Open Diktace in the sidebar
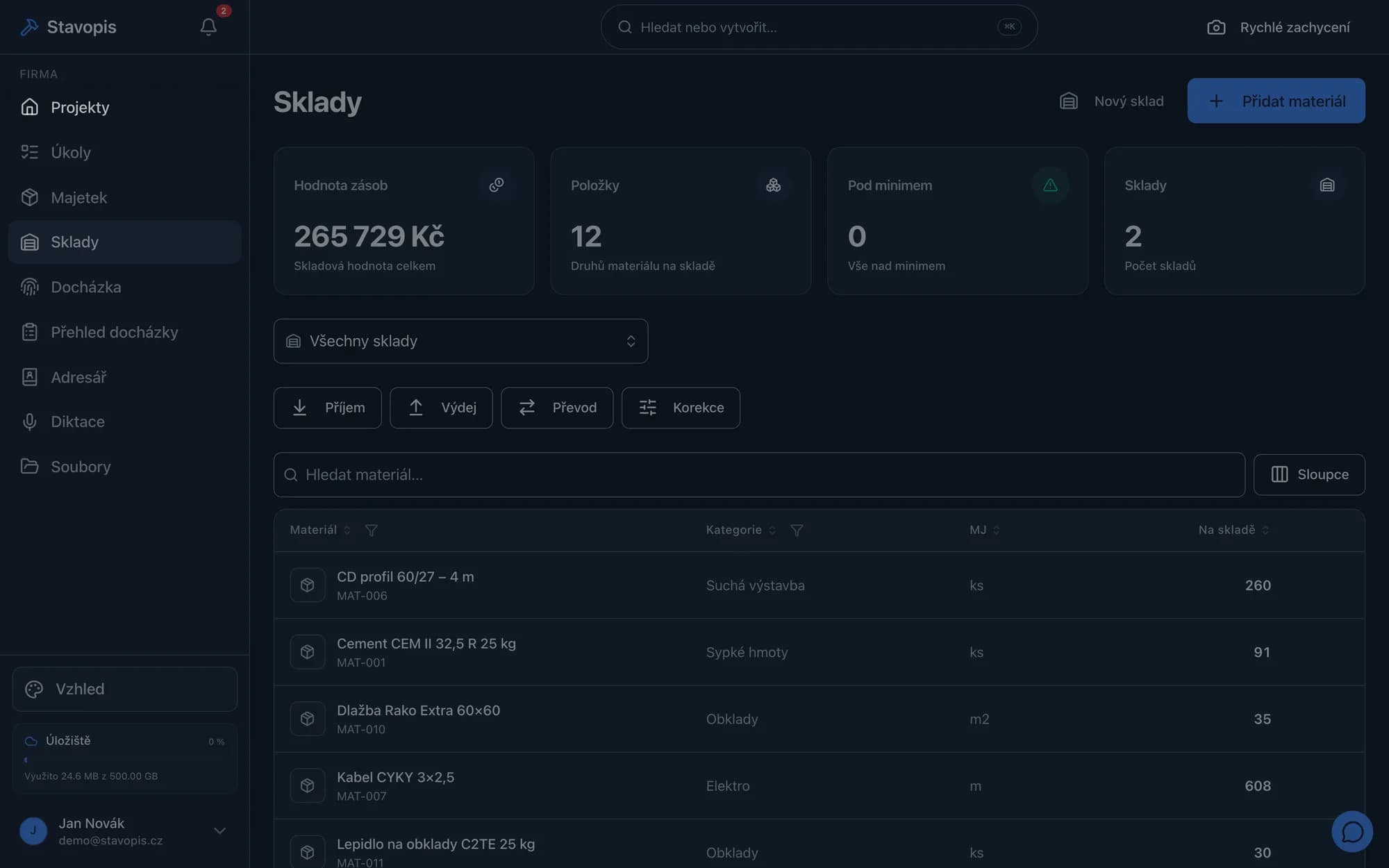 [125, 422]
